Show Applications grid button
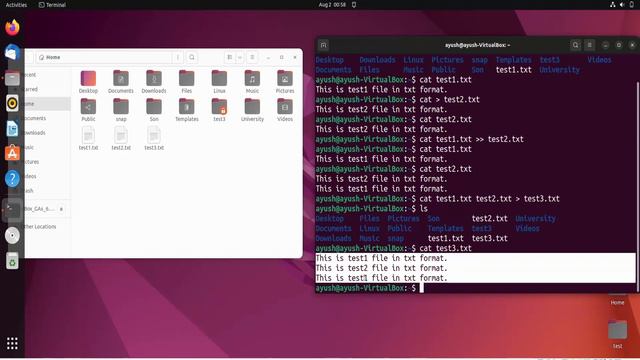The height and width of the screenshot is (360, 640). coord(12,343)
